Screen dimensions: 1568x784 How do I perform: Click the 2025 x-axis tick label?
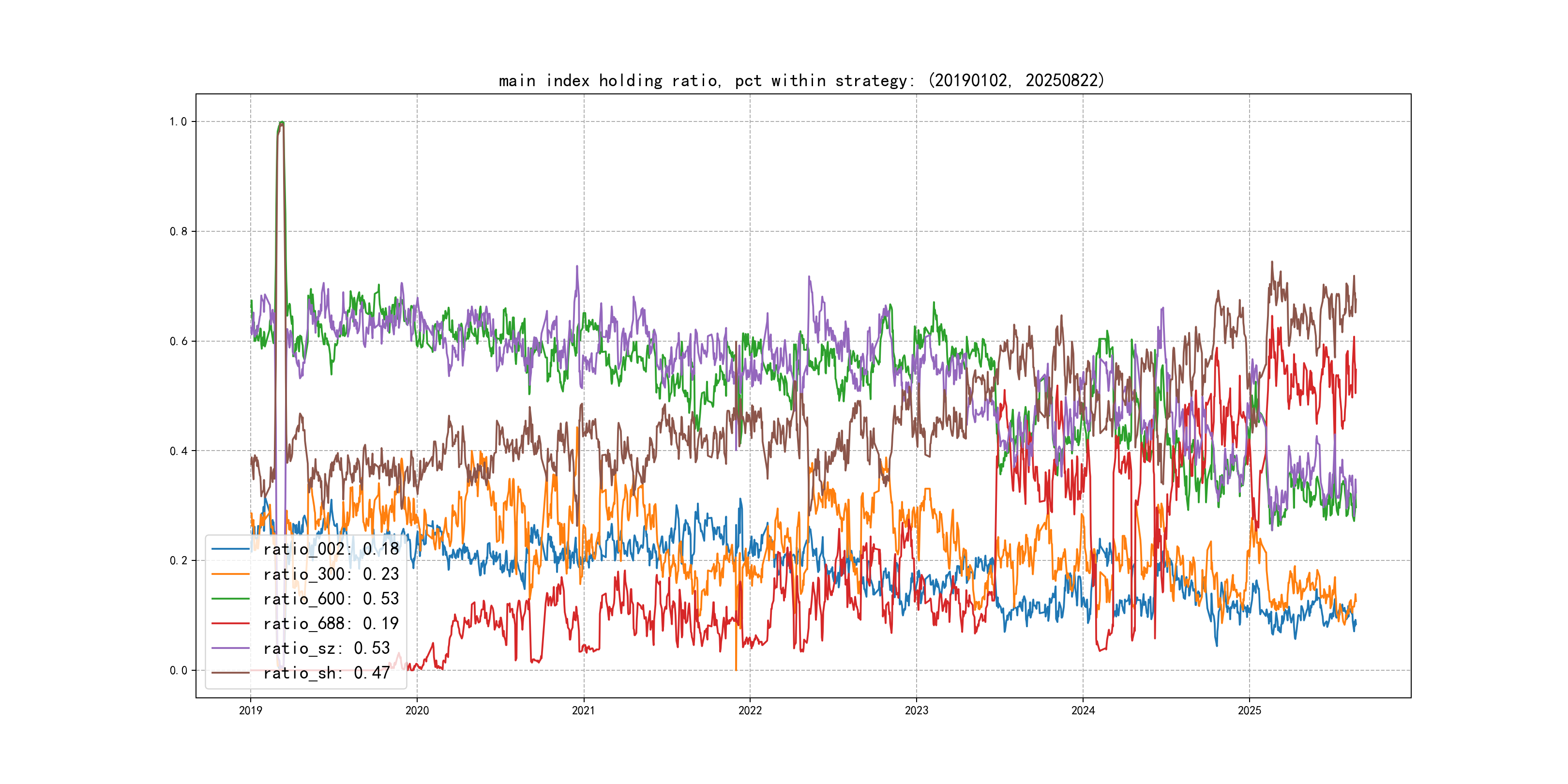(x=1250, y=710)
